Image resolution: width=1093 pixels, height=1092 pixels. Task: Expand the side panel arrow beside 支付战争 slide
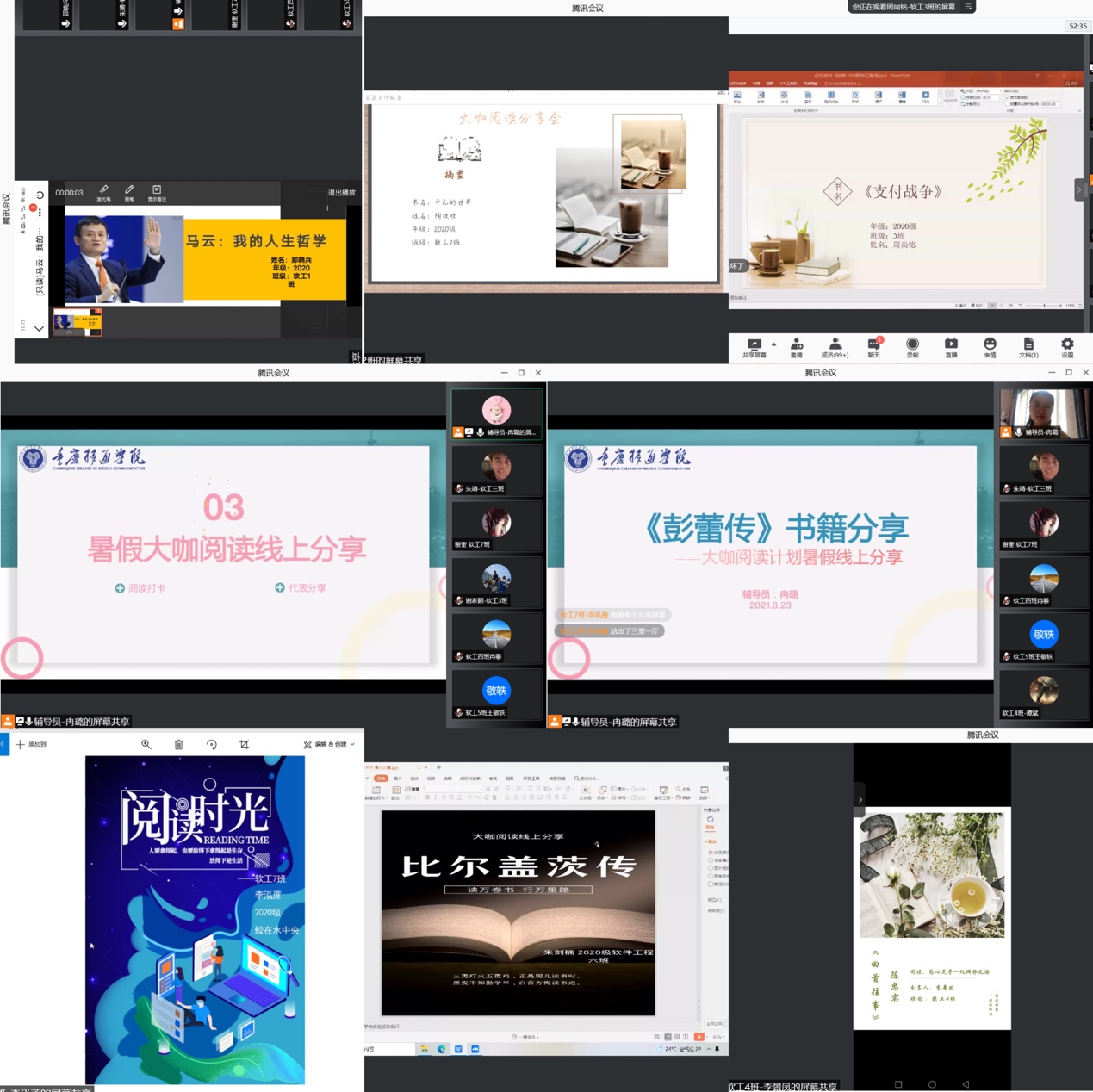coord(1078,189)
